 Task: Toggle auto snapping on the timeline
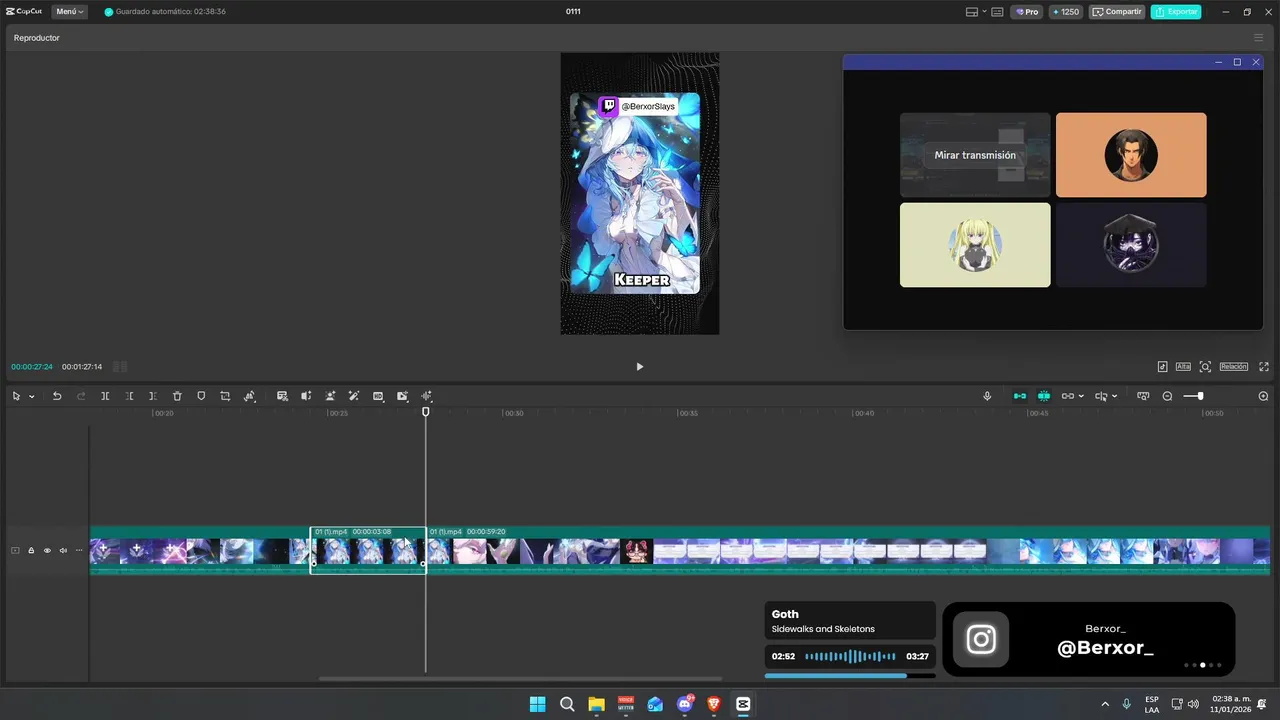coord(1044,396)
